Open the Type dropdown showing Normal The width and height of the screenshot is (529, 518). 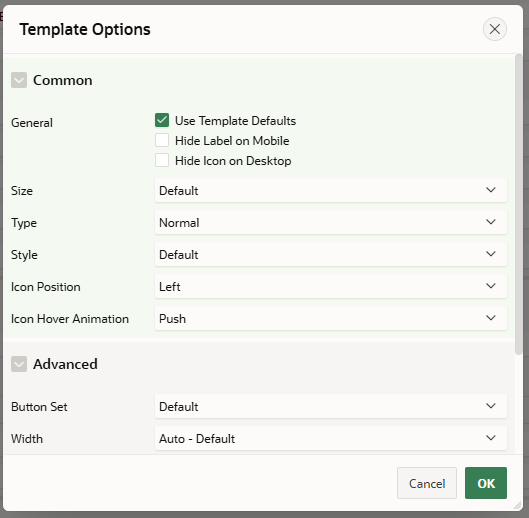[331, 222]
